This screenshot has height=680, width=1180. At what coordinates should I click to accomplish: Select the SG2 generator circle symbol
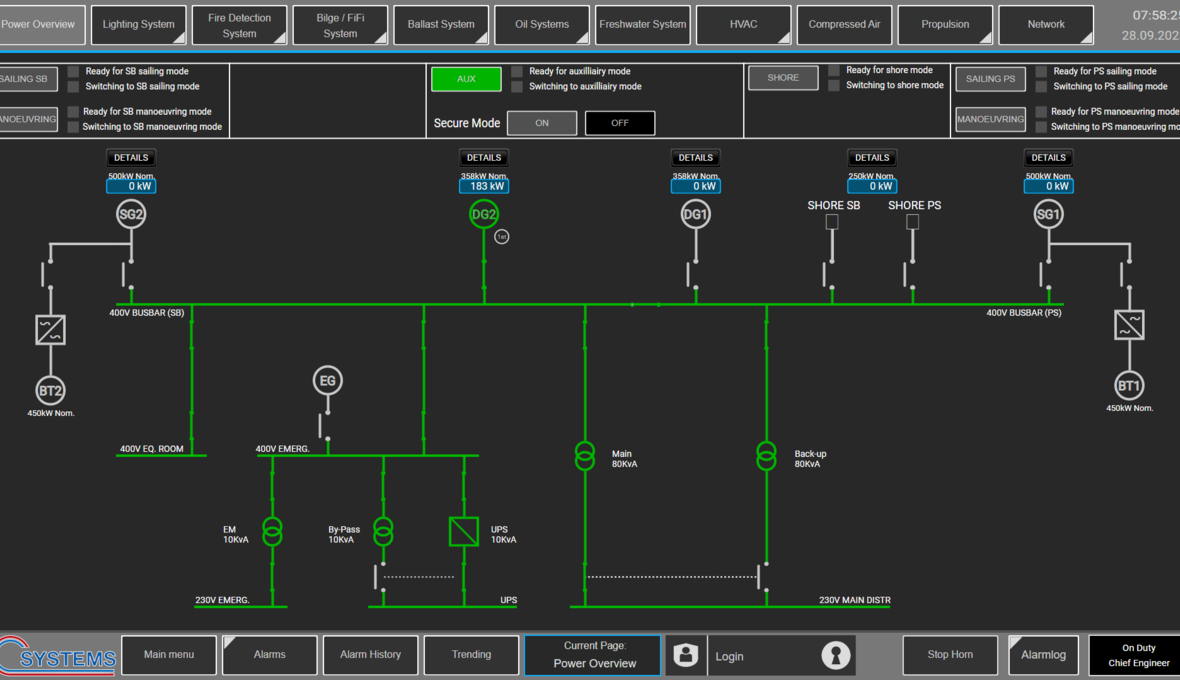130,213
